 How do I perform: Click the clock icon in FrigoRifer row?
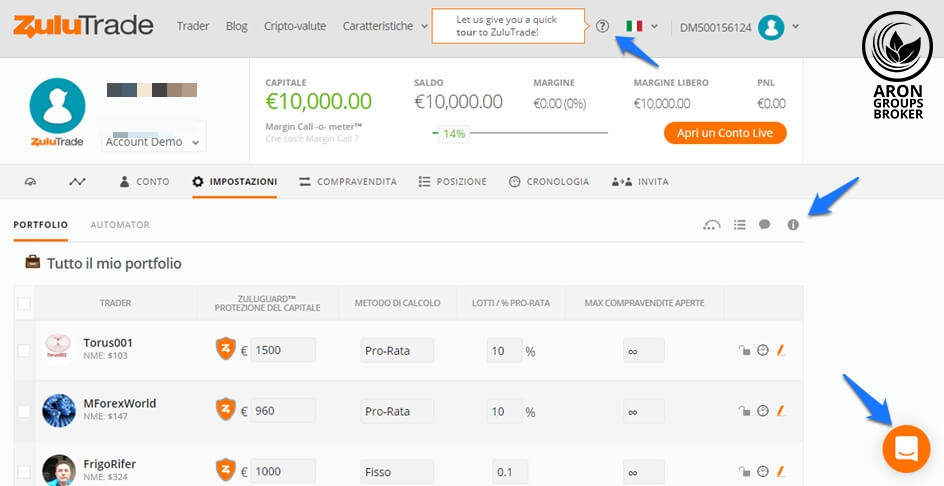[x=763, y=471]
